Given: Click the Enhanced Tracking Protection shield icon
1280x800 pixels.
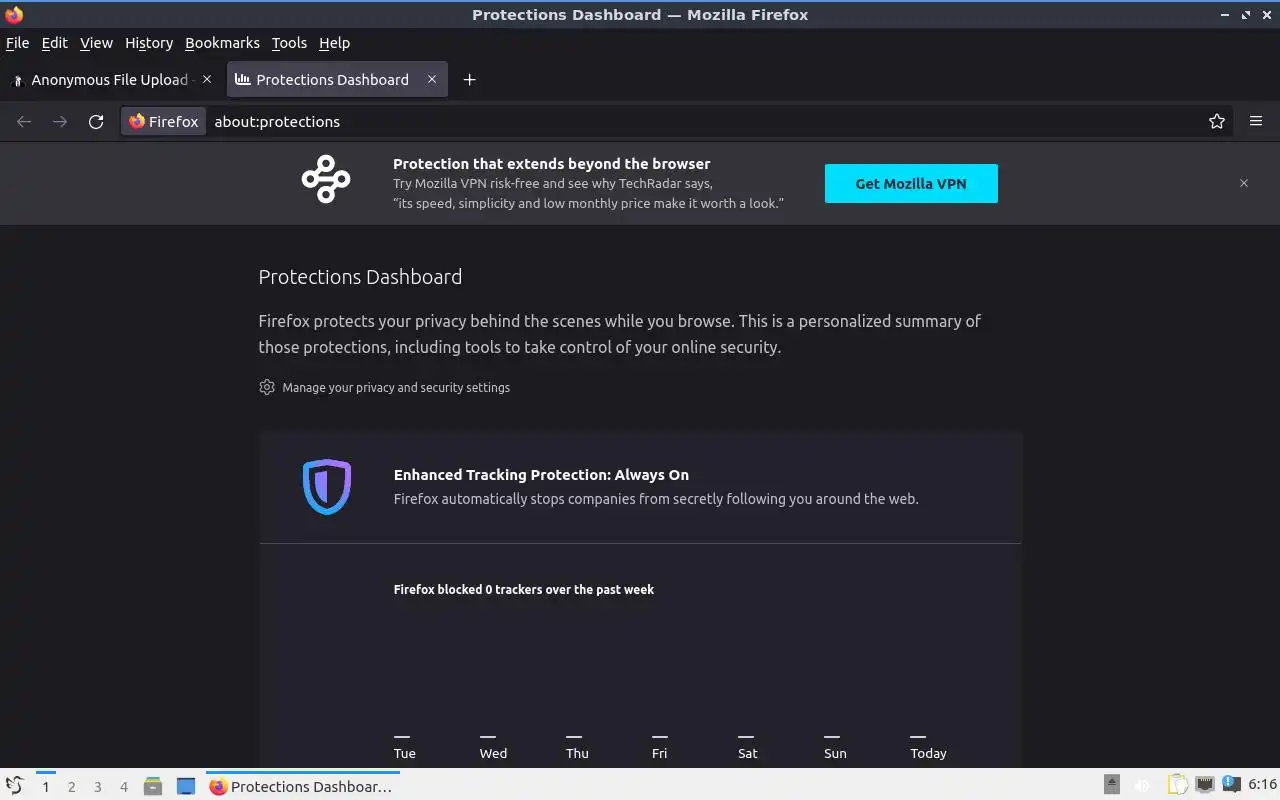Looking at the screenshot, I should [x=327, y=487].
